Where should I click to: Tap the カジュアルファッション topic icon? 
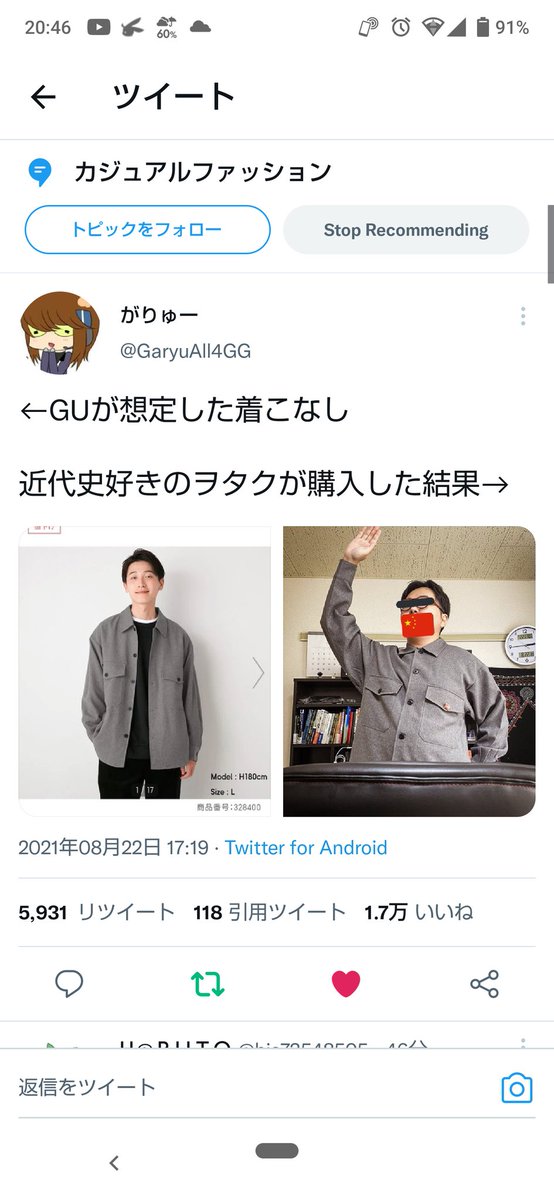coord(40,172)
